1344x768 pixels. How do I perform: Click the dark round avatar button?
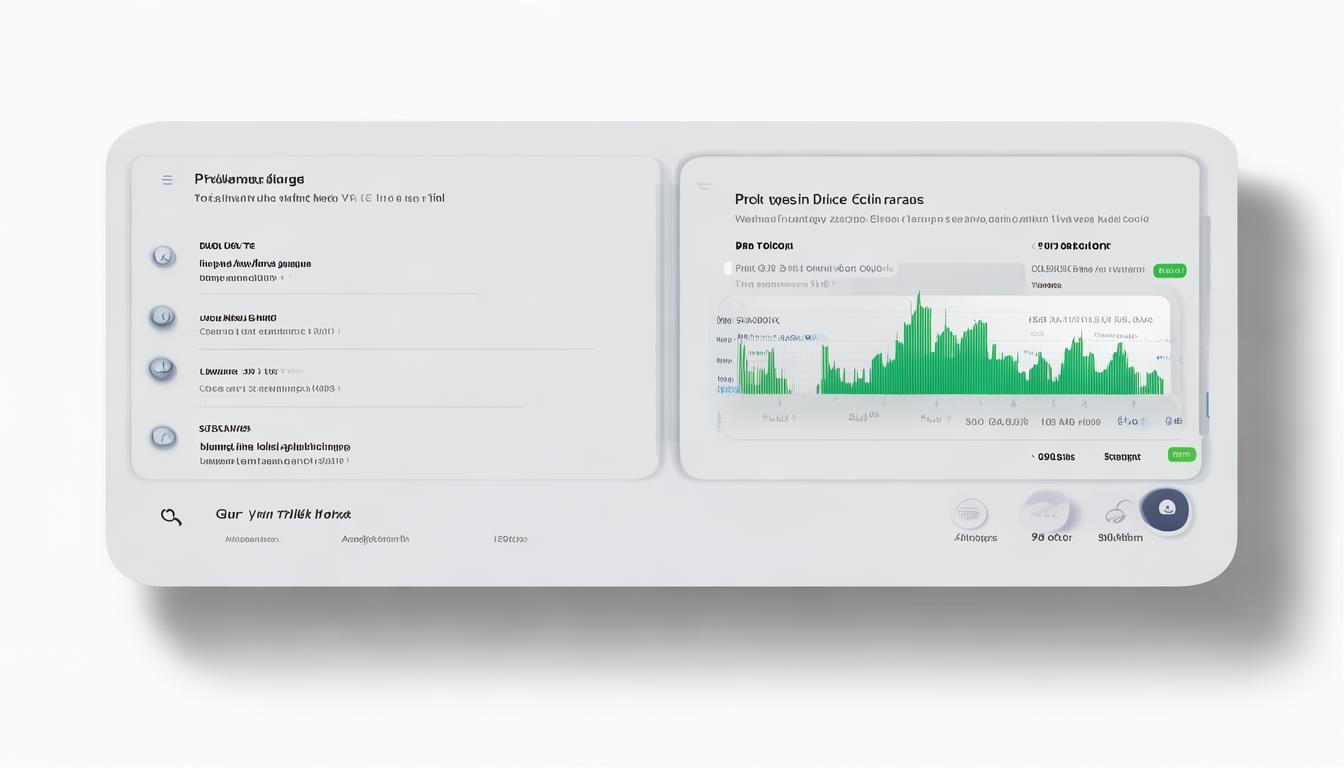[x=1166, y=509]
